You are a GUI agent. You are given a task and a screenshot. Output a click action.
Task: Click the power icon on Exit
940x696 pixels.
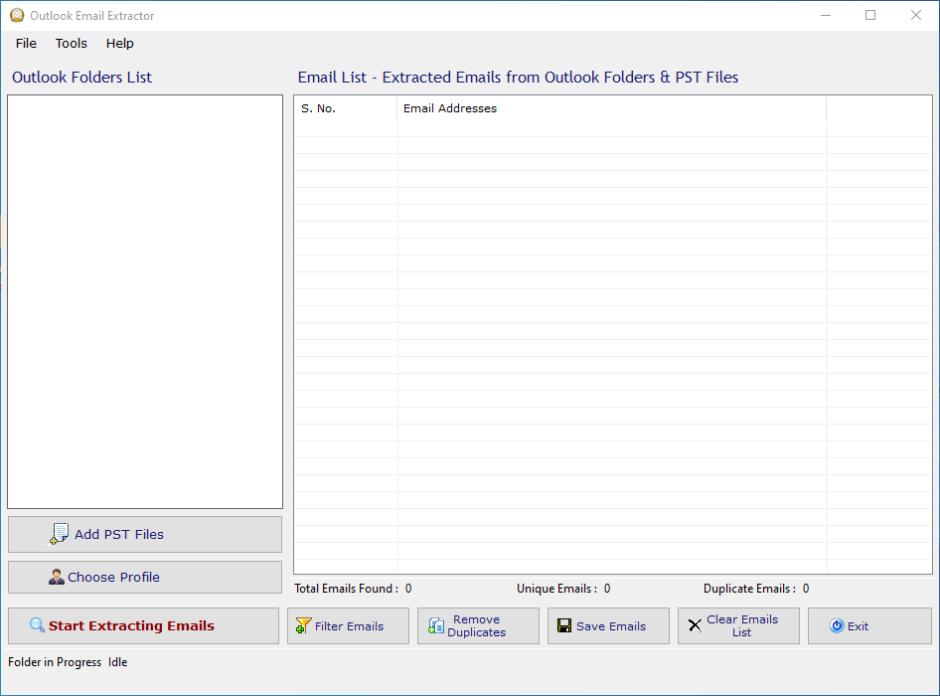coord(836,626)
